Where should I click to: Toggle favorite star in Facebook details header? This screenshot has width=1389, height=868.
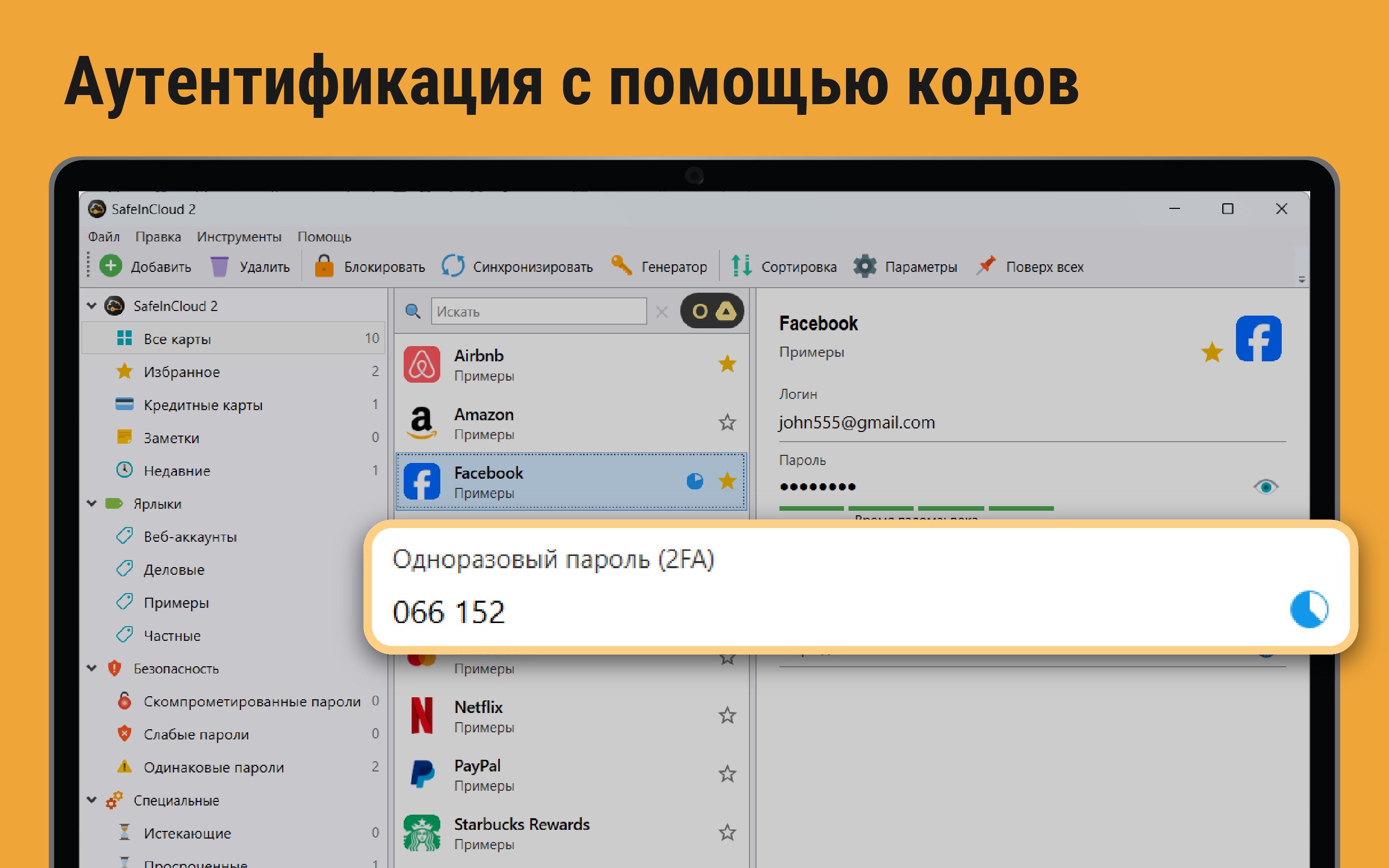coord(1212,352)
